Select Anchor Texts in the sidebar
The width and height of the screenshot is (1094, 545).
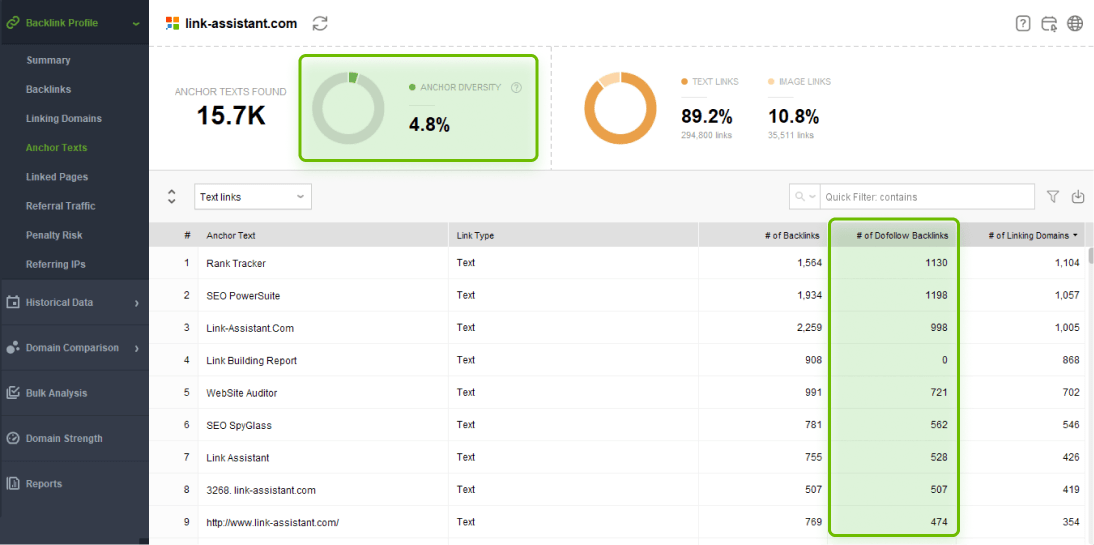(x=57, y=148)
